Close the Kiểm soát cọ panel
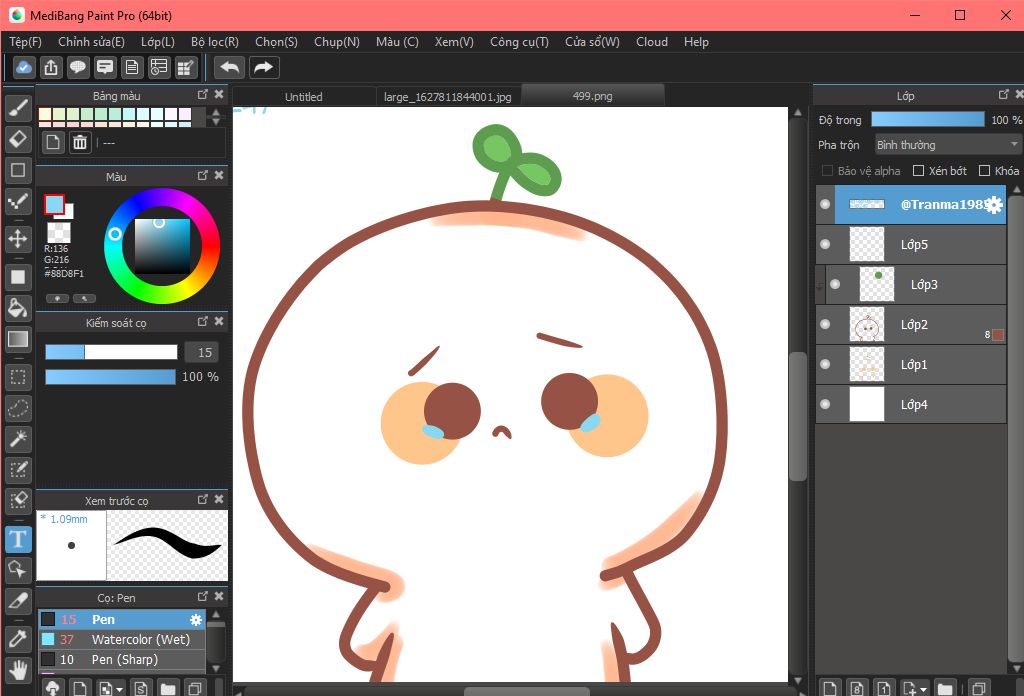The height and width of the screenshot is (696, 1024). pyautogui.click(x=219, y=321)
